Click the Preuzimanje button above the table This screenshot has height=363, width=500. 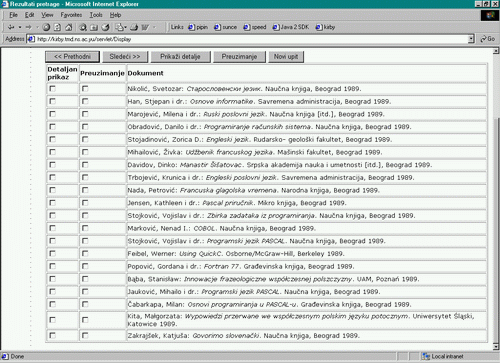pos(239,57)
